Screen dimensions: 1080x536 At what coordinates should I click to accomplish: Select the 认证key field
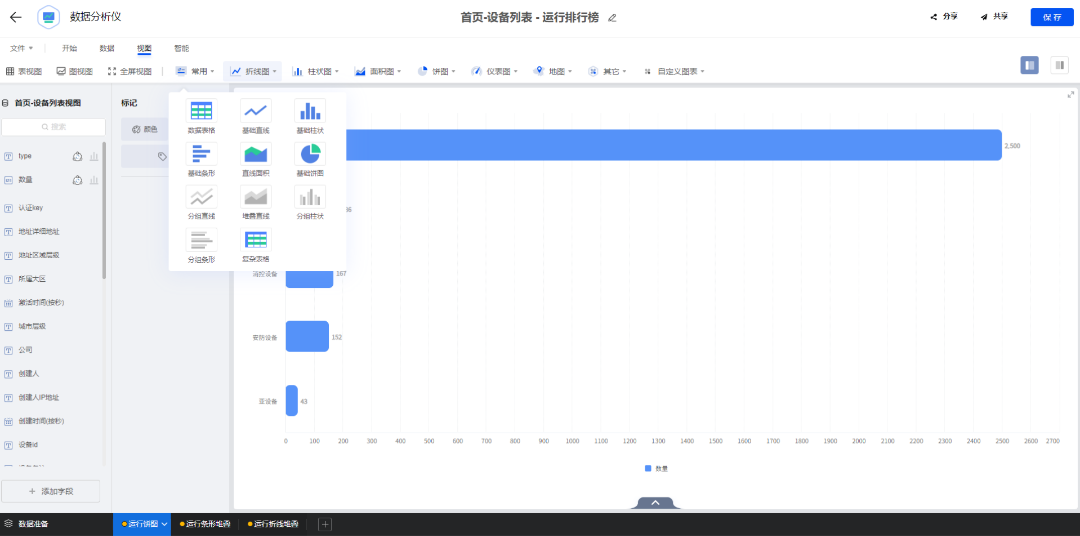tap(32, 208)
